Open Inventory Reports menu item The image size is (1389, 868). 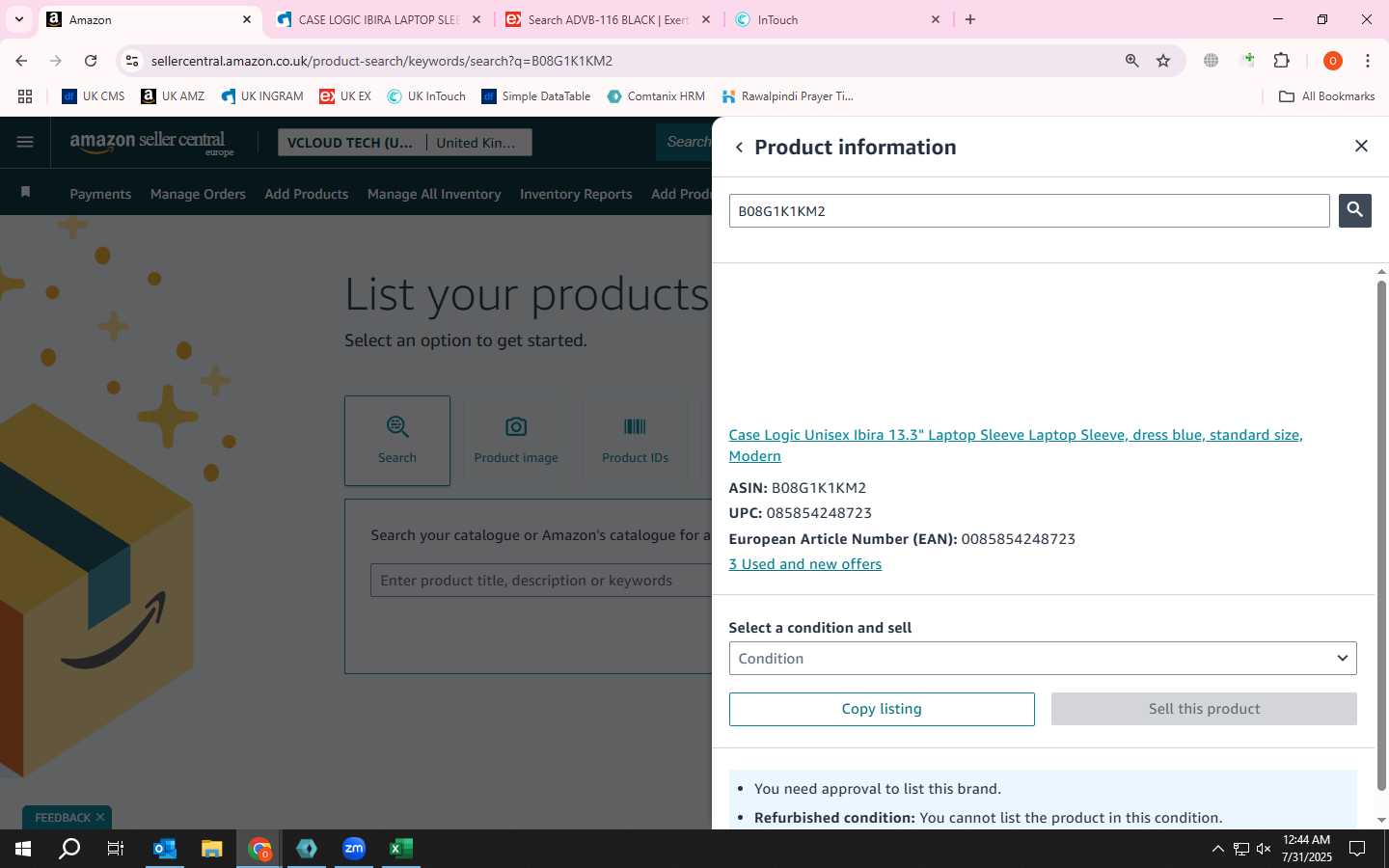576,194
